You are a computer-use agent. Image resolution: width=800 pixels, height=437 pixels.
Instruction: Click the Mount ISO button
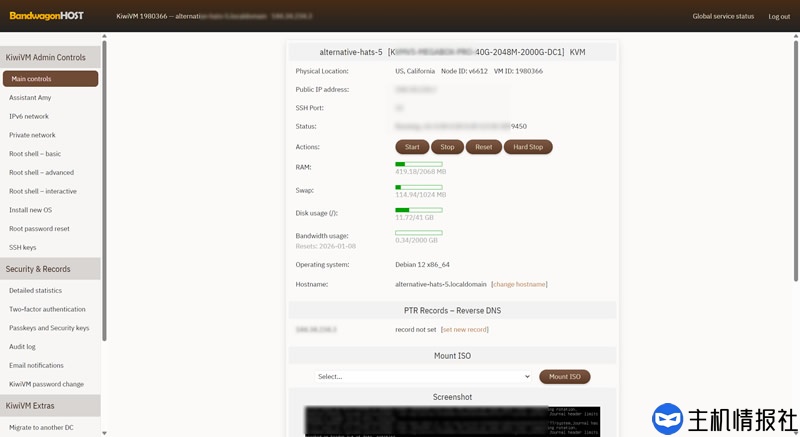[x=564, y=377]
